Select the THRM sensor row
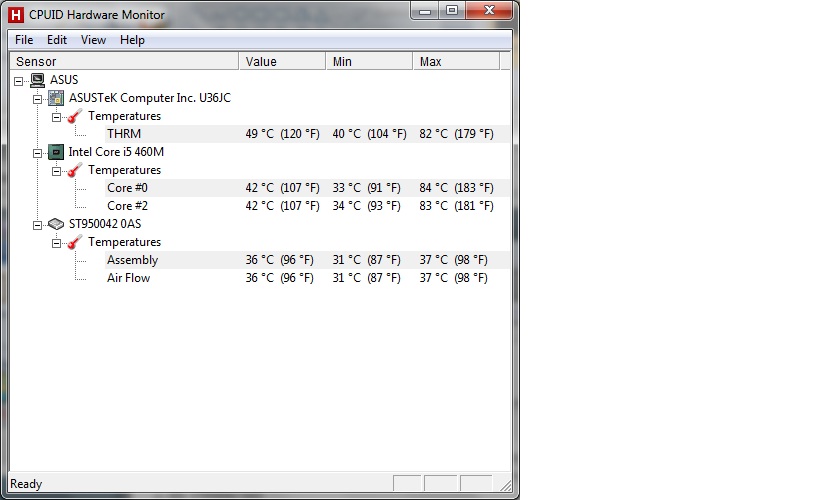 [307, 134]
